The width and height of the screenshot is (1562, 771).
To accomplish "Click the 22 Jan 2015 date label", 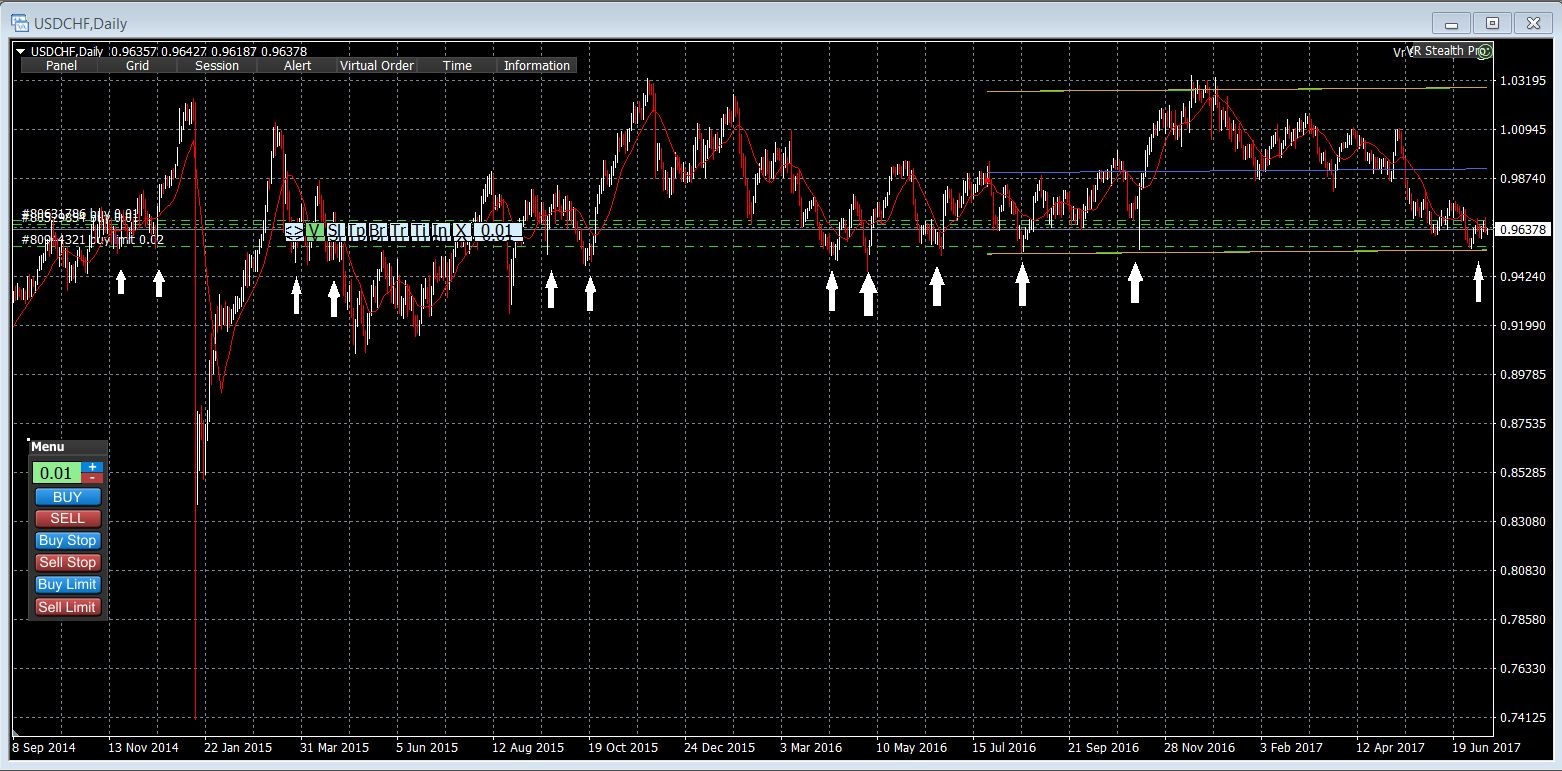I will pos(237,747).
